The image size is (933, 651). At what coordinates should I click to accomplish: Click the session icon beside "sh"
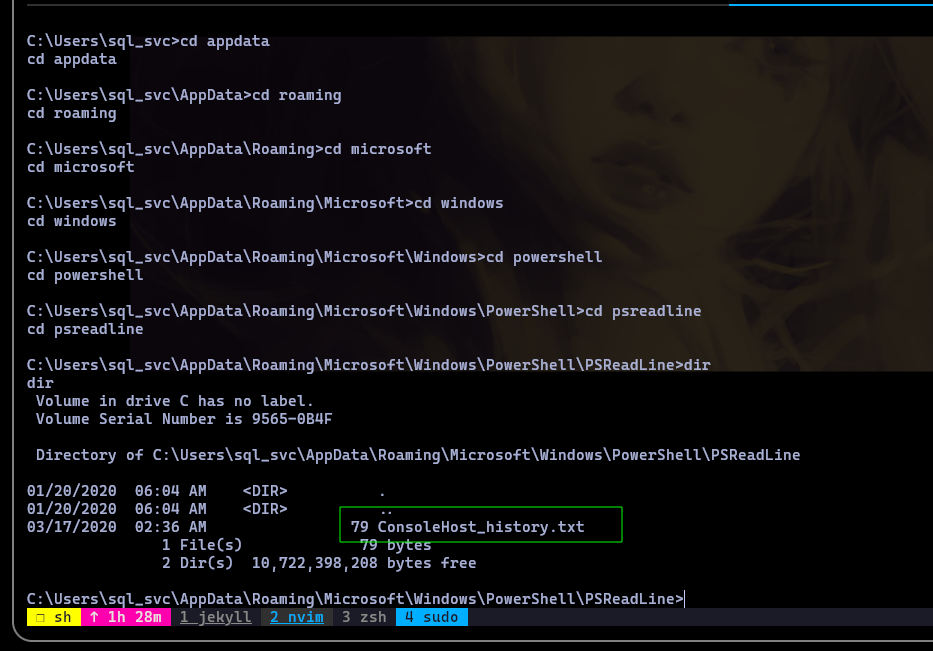point(40,618)
